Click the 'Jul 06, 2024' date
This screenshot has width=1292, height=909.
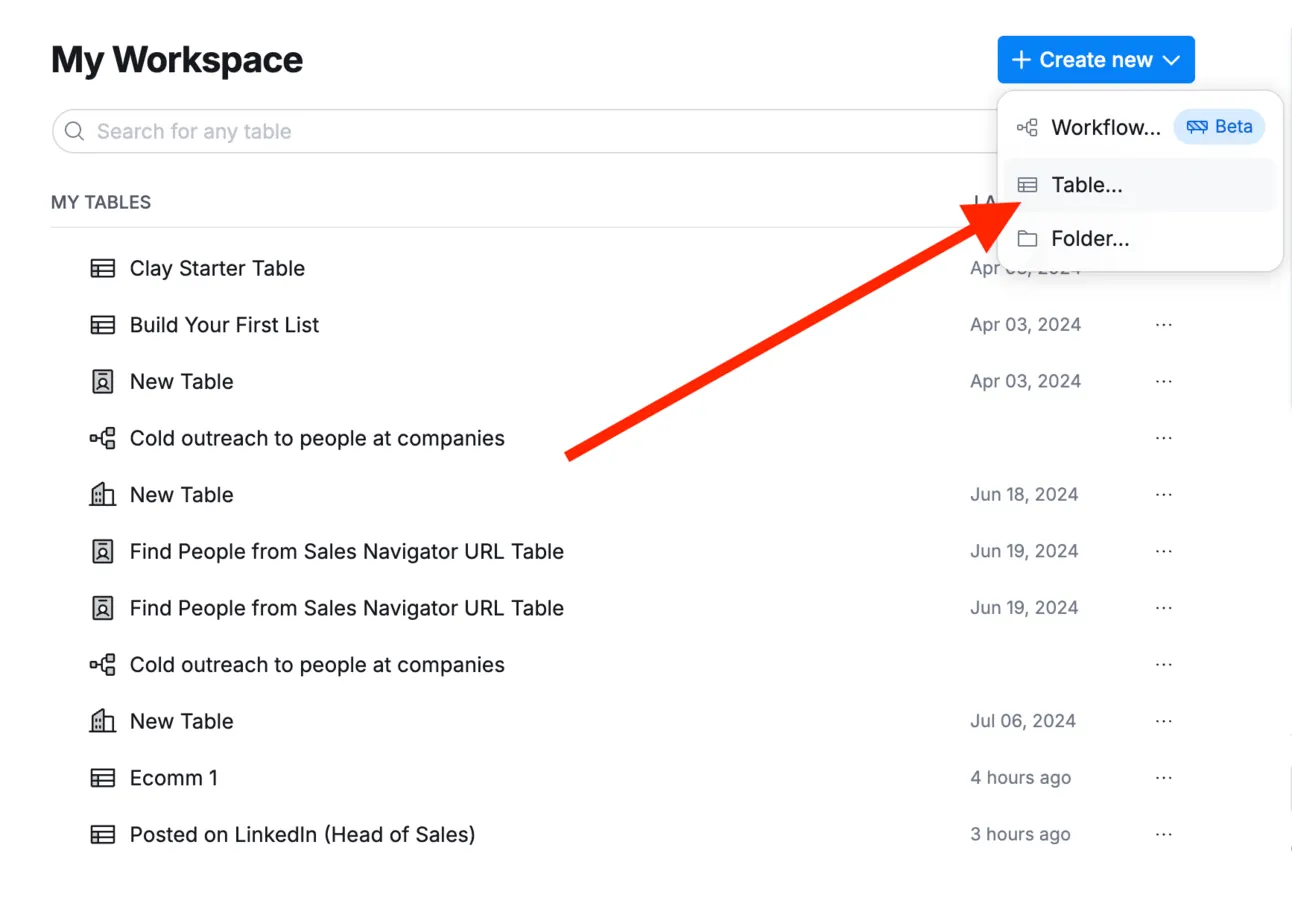[x=1023, y=721]
